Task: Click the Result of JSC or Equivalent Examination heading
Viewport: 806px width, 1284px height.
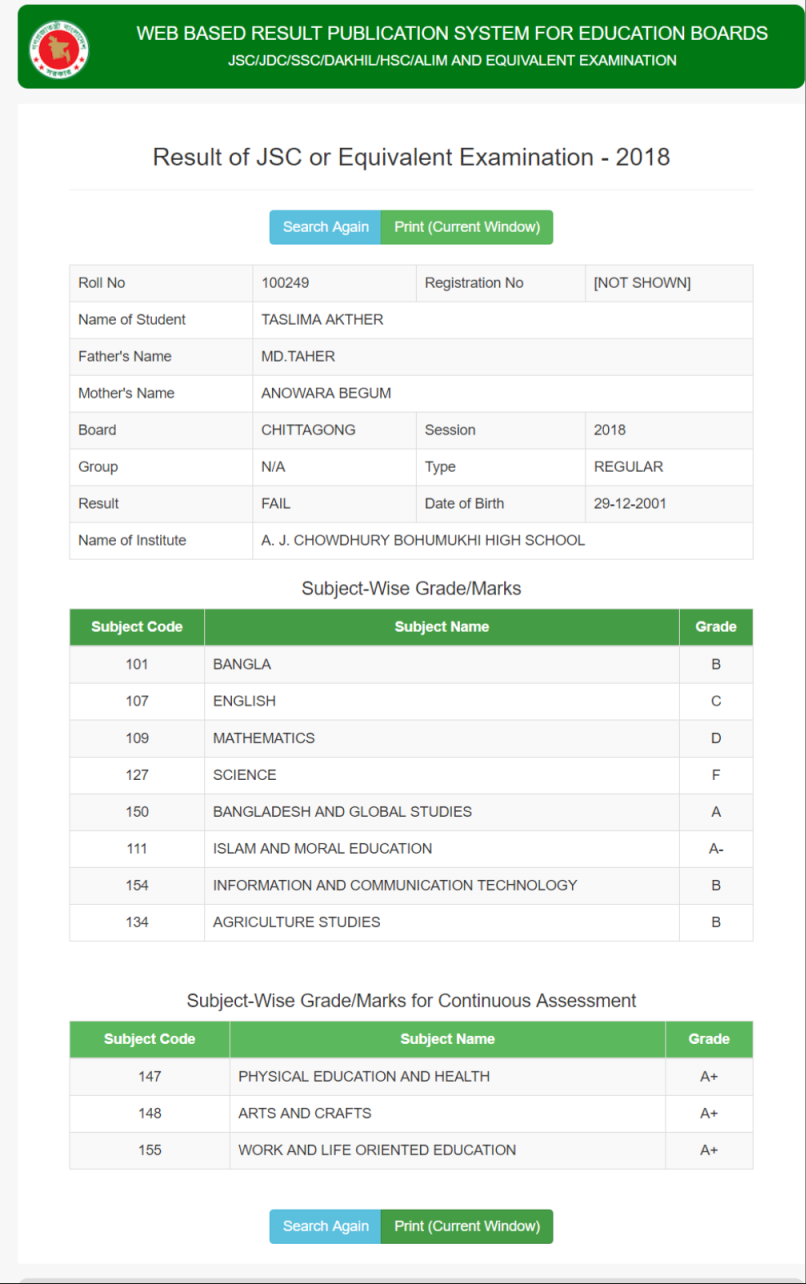Action: tap(411, 157)
